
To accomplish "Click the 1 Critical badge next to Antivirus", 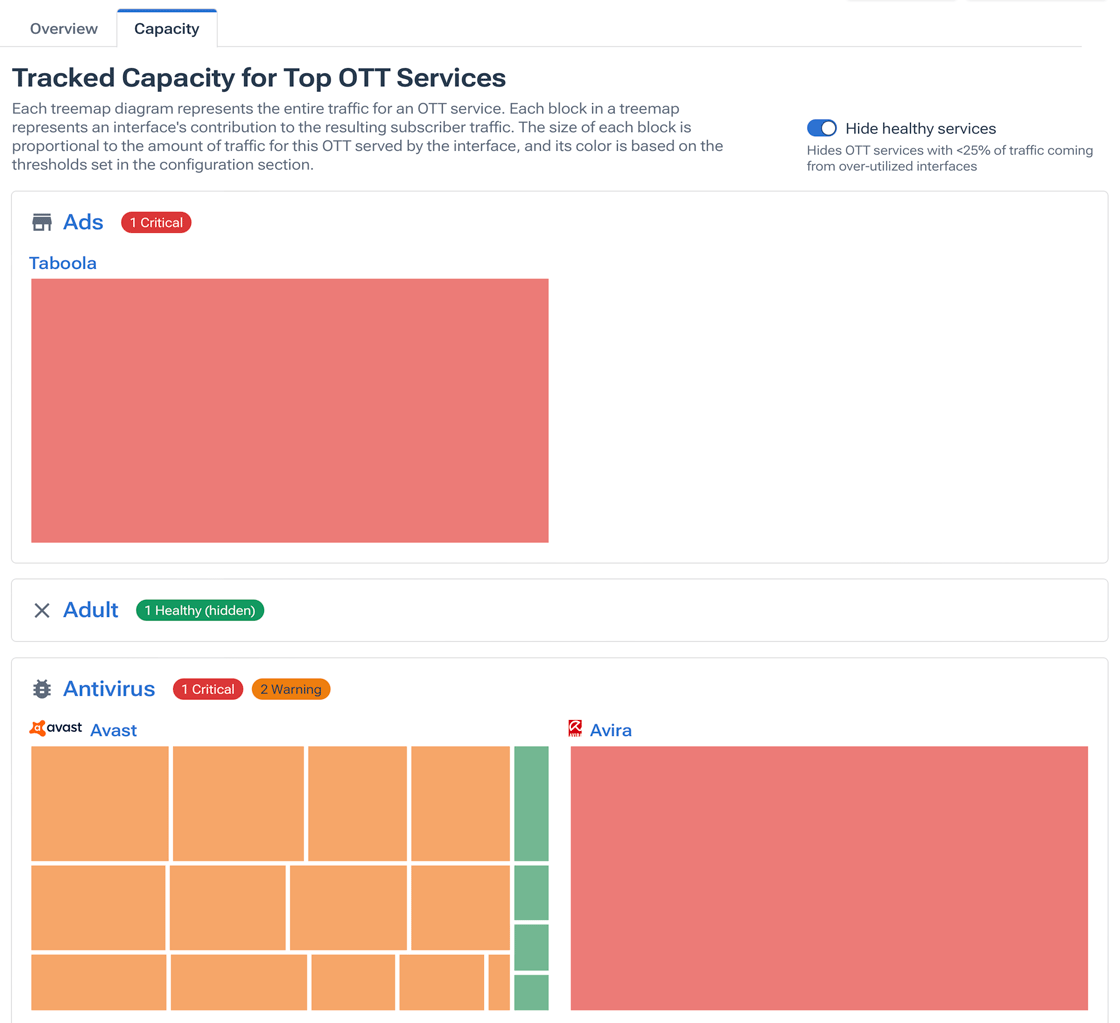I will point(207,689).
